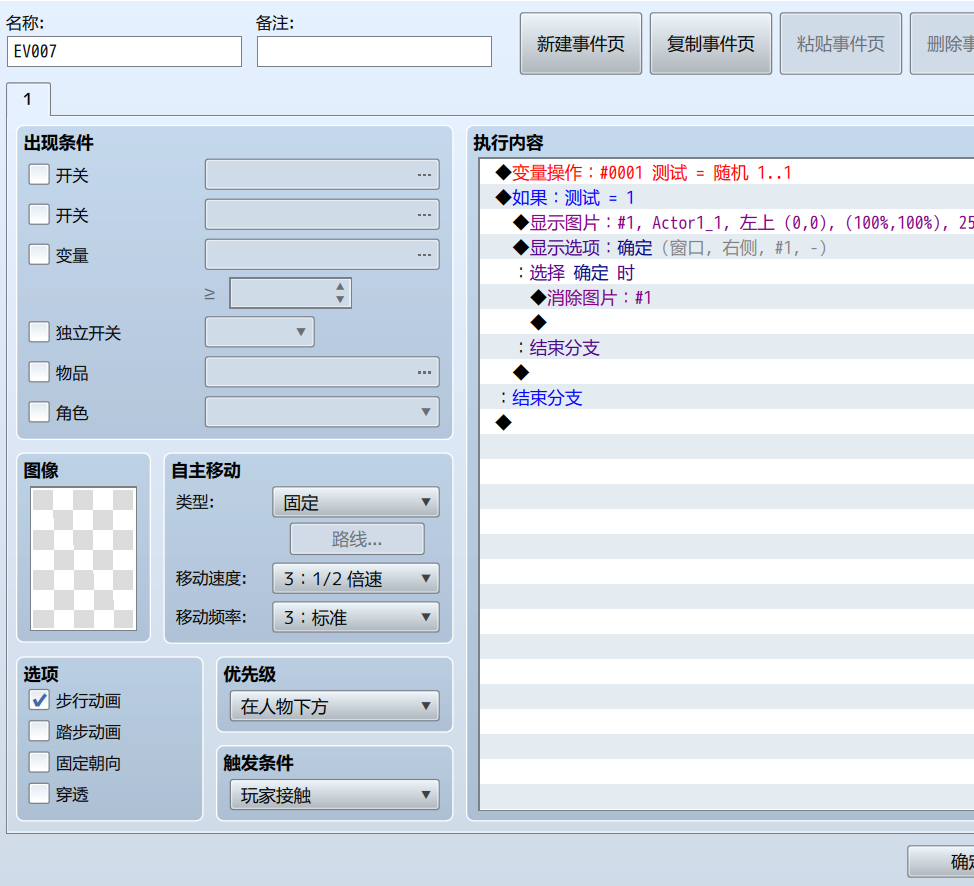Click the event 图像 preview box
Image resolution: width=974 pixels, height=886 pixels.
coord(83,559)
